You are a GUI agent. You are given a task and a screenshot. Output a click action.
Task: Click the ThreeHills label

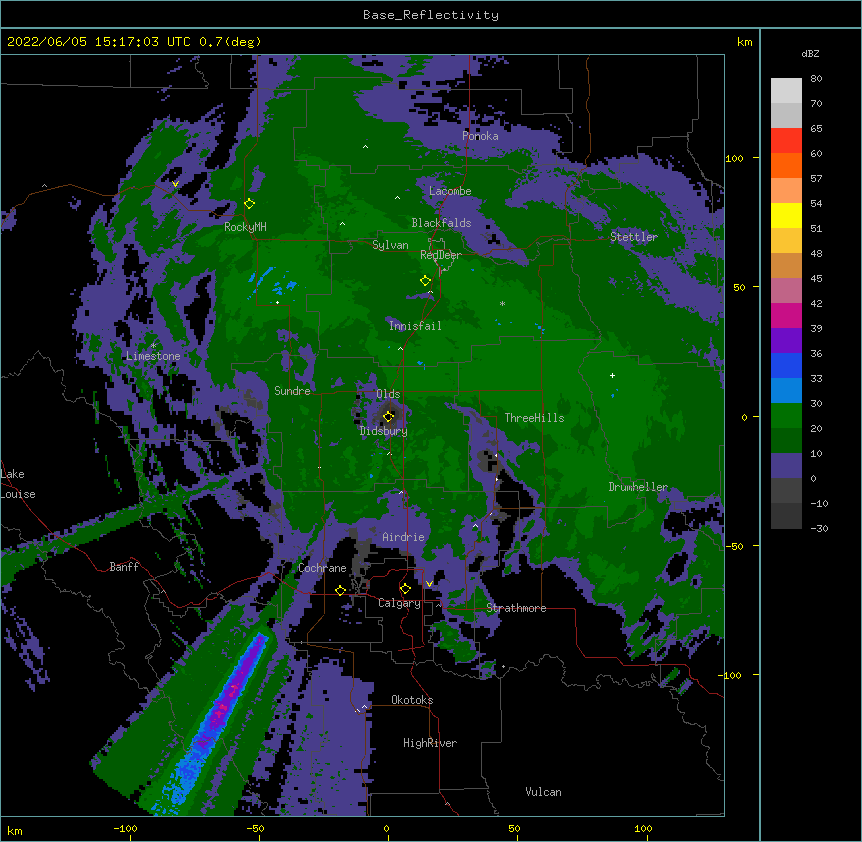point(534,418)
